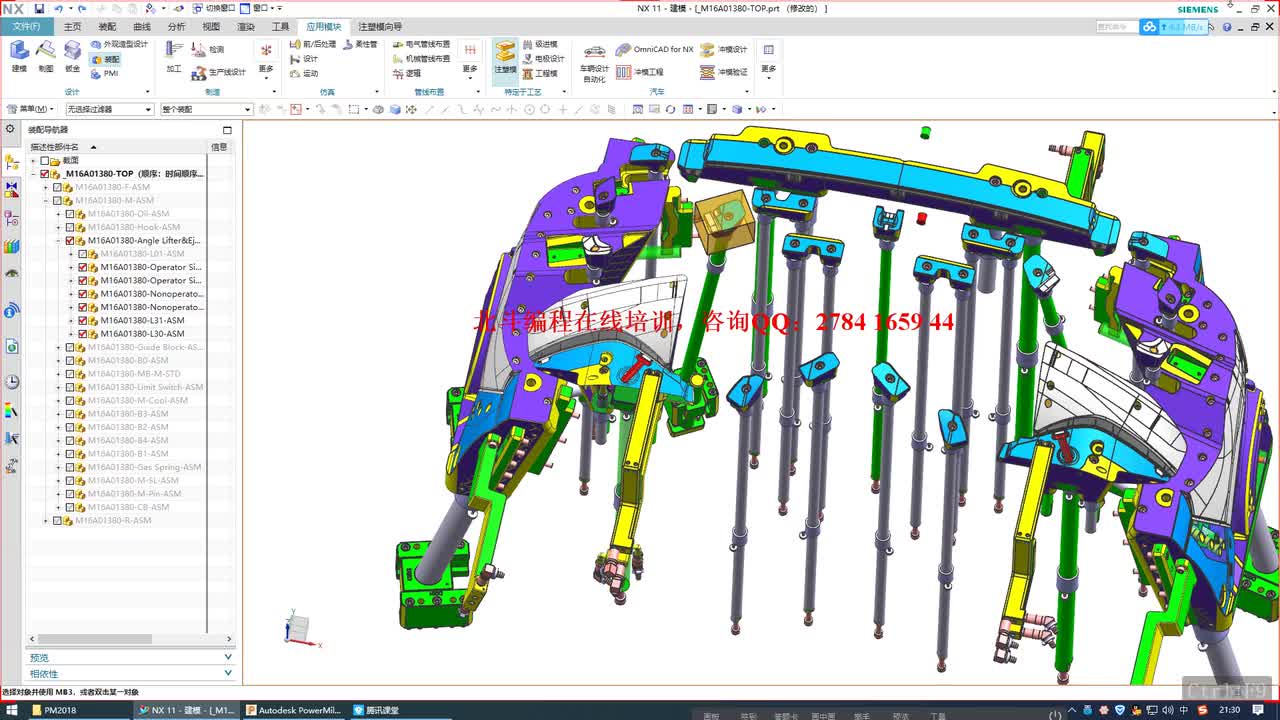The image size is (1280, 720).
Task: Switch to the 曲线 Curve ribbon tab
Action: 142,27
